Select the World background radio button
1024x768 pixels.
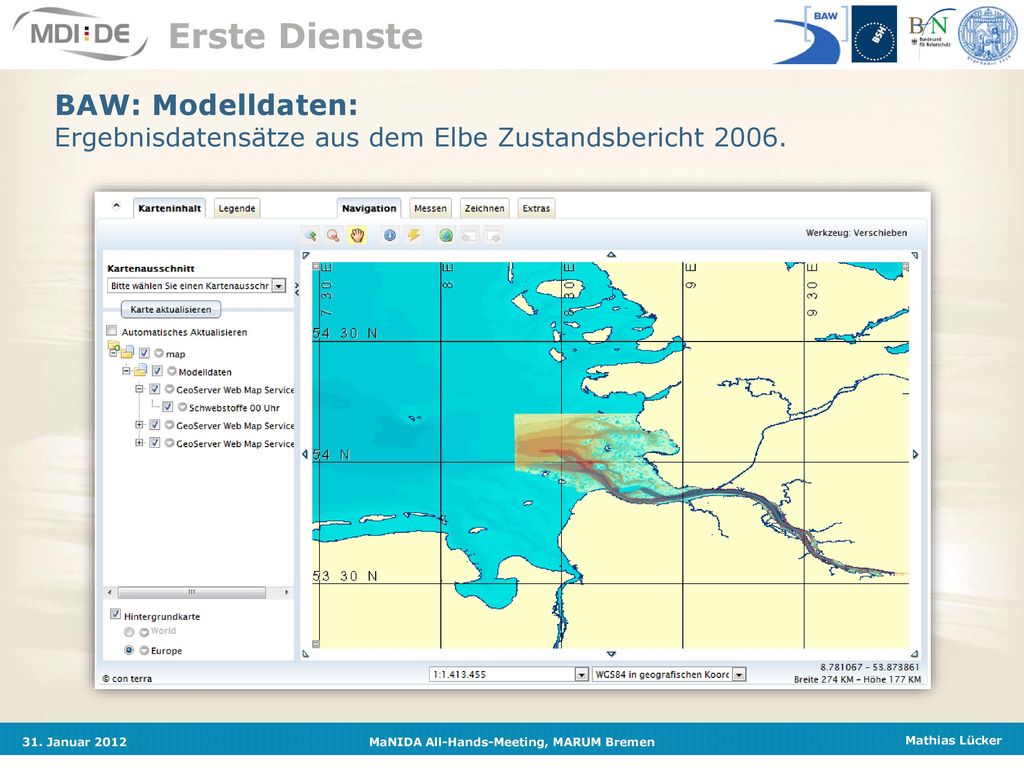click(129, 632)
